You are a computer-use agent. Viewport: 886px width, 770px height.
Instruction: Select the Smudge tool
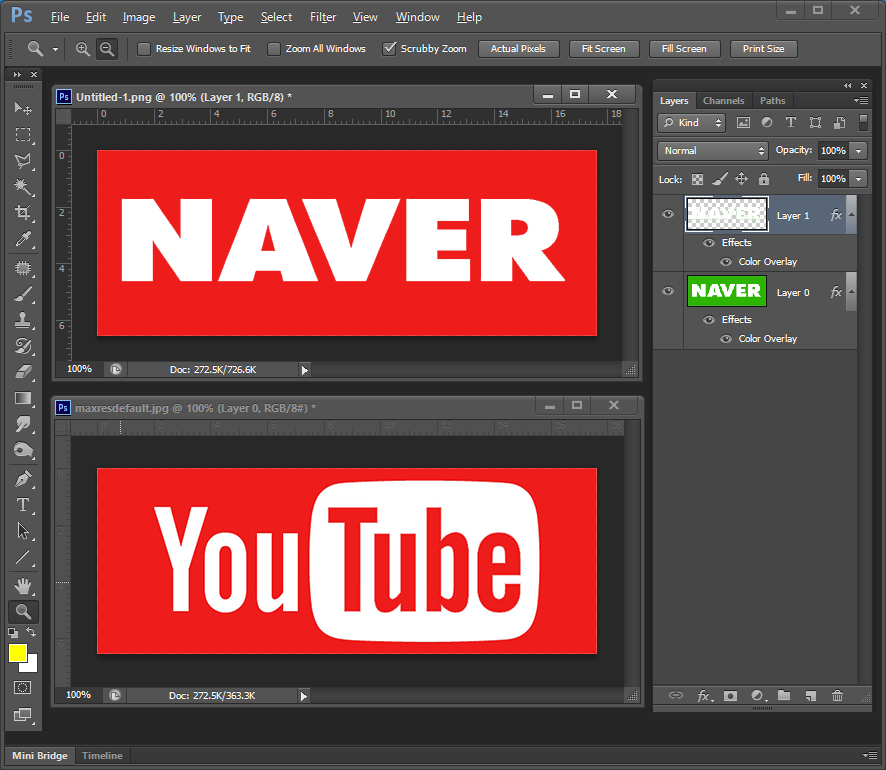(x=23, y=424)
